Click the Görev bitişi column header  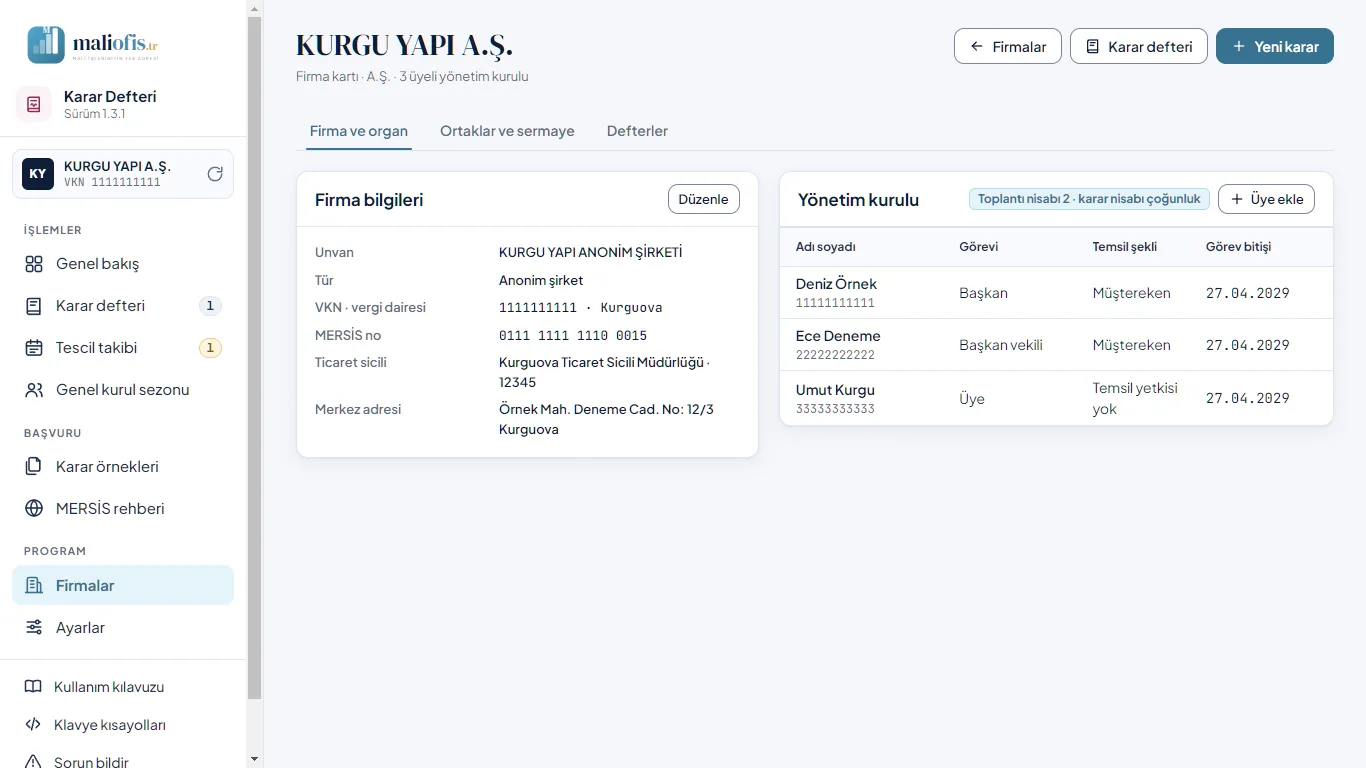[x=1238, y=247]
